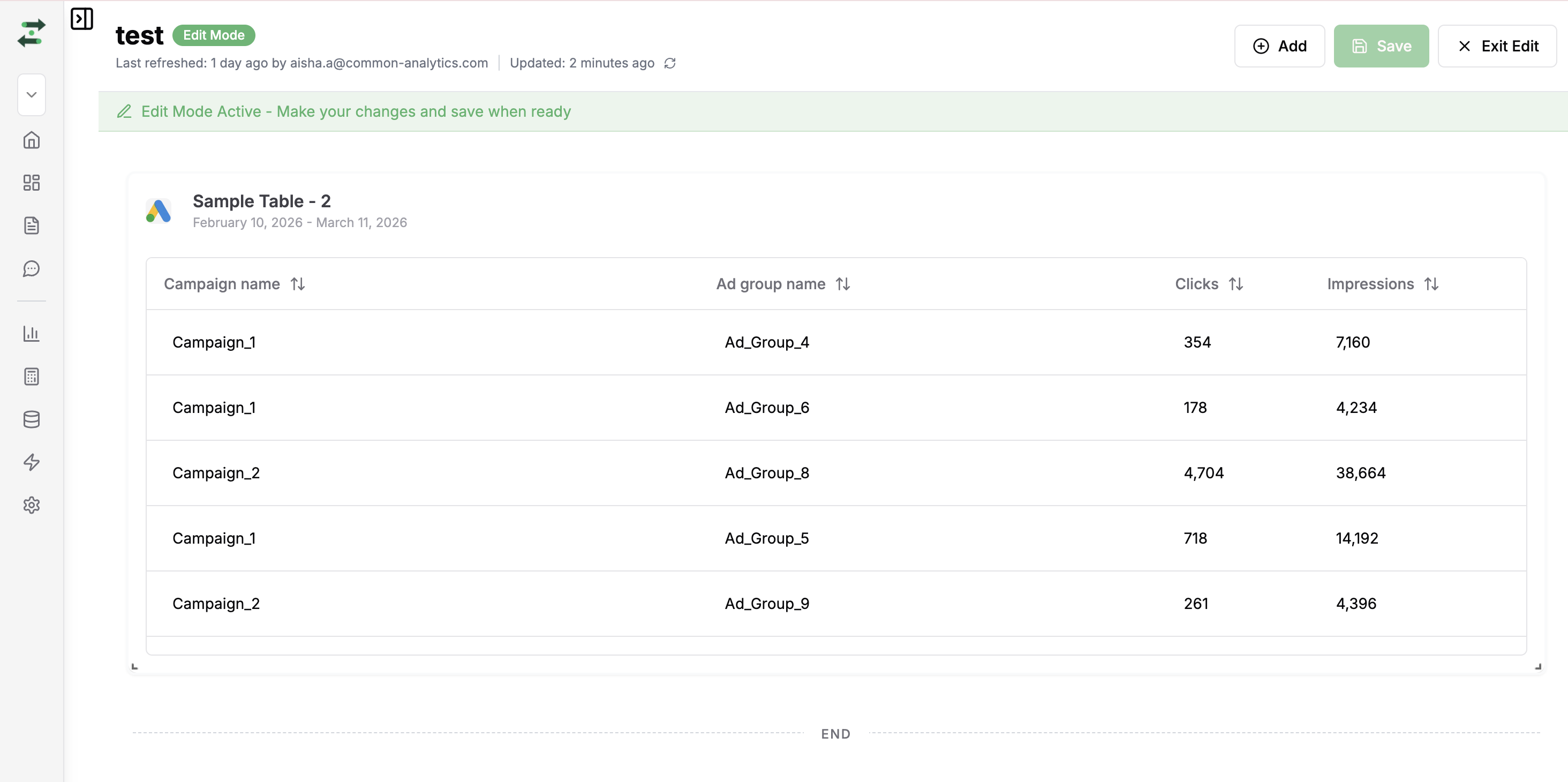Open the calculator icon in sidebar
The height and width of the screenshot is (782, 1568).
32,377
